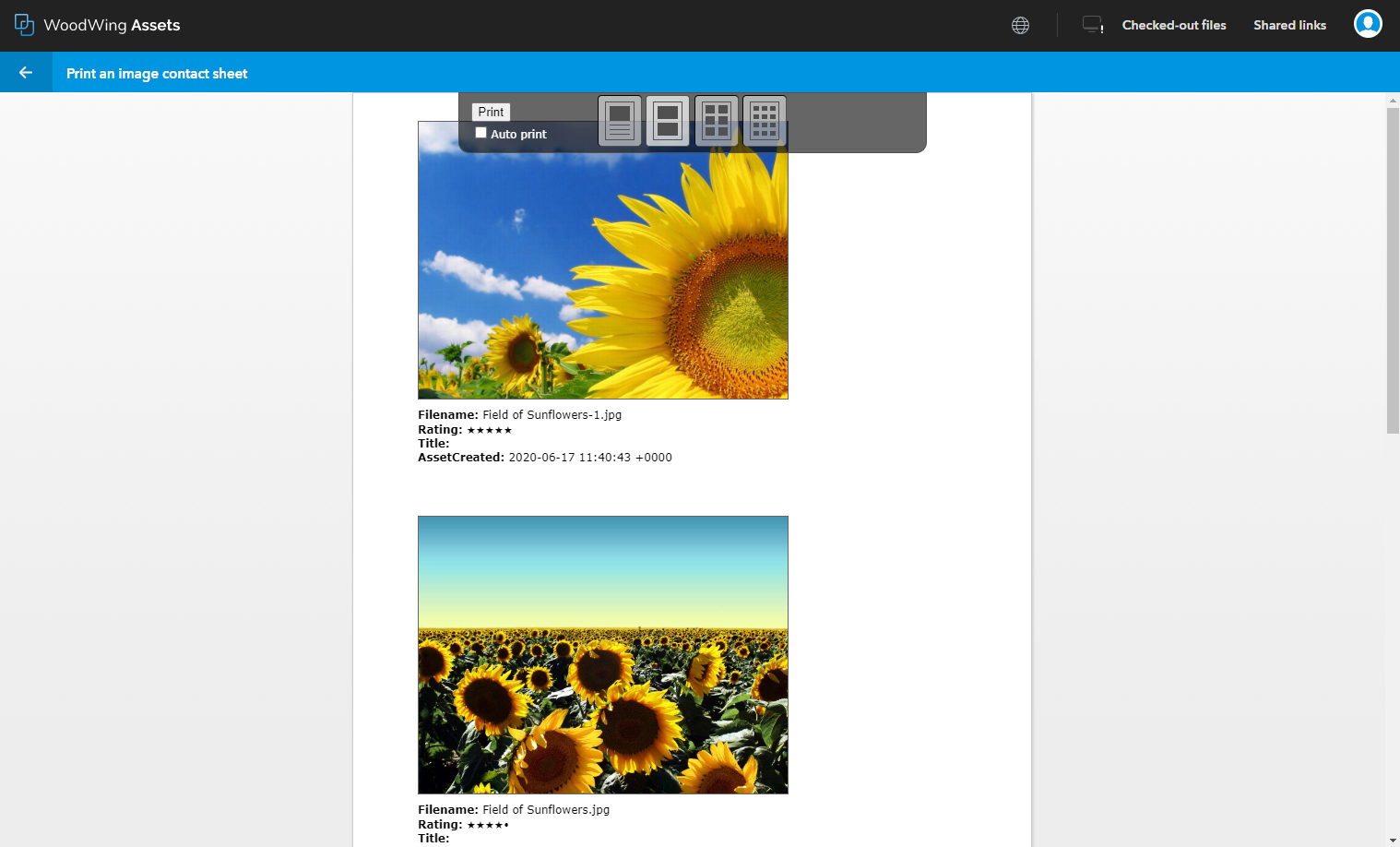Enable the Auto print checkbox
1400x847 pixels.
point(481,133)
